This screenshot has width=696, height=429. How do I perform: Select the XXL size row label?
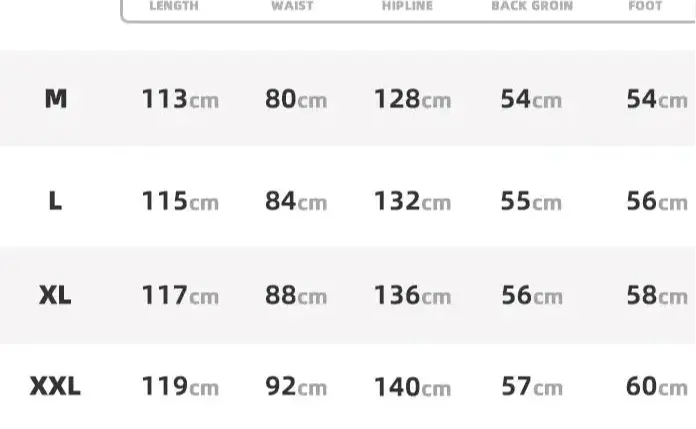point(55,386)
